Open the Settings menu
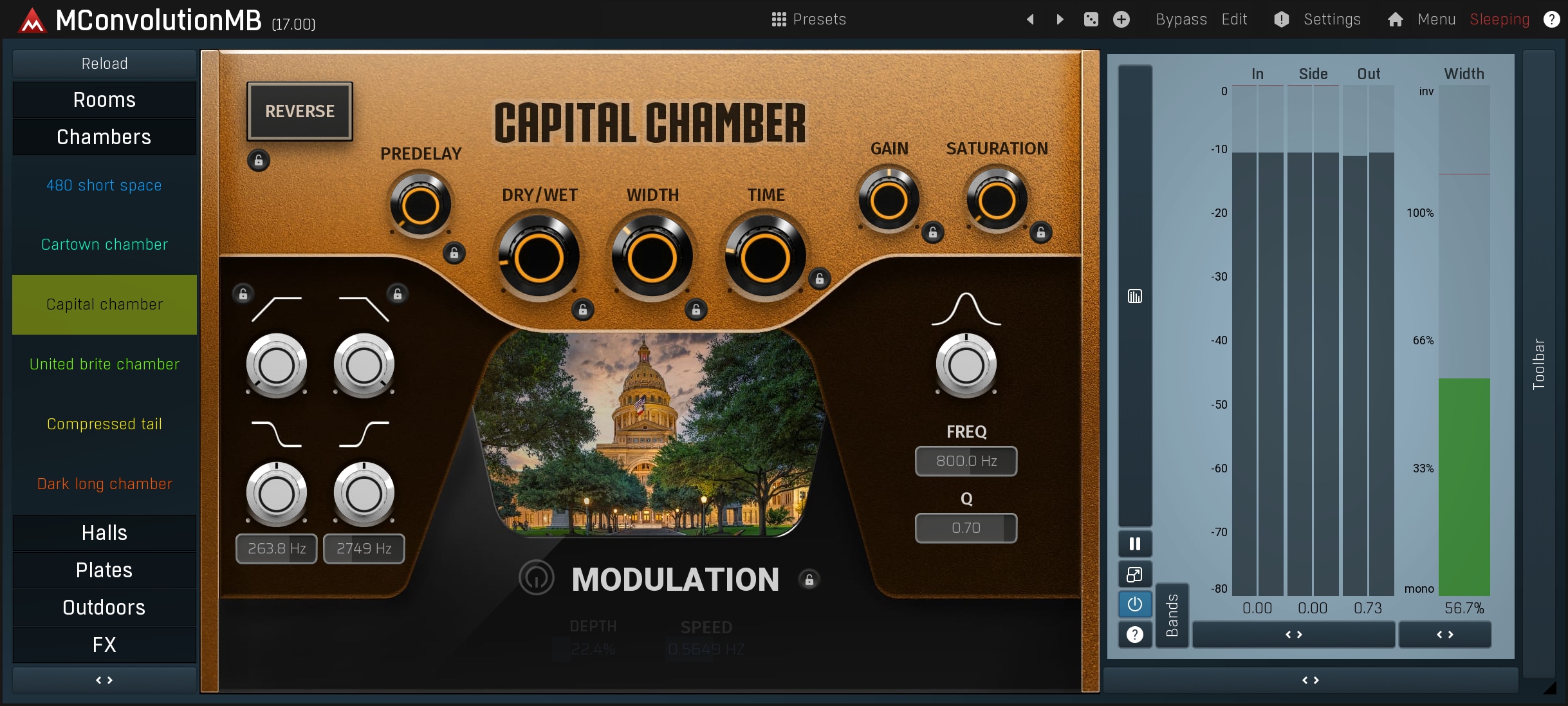 point(1331,19)
